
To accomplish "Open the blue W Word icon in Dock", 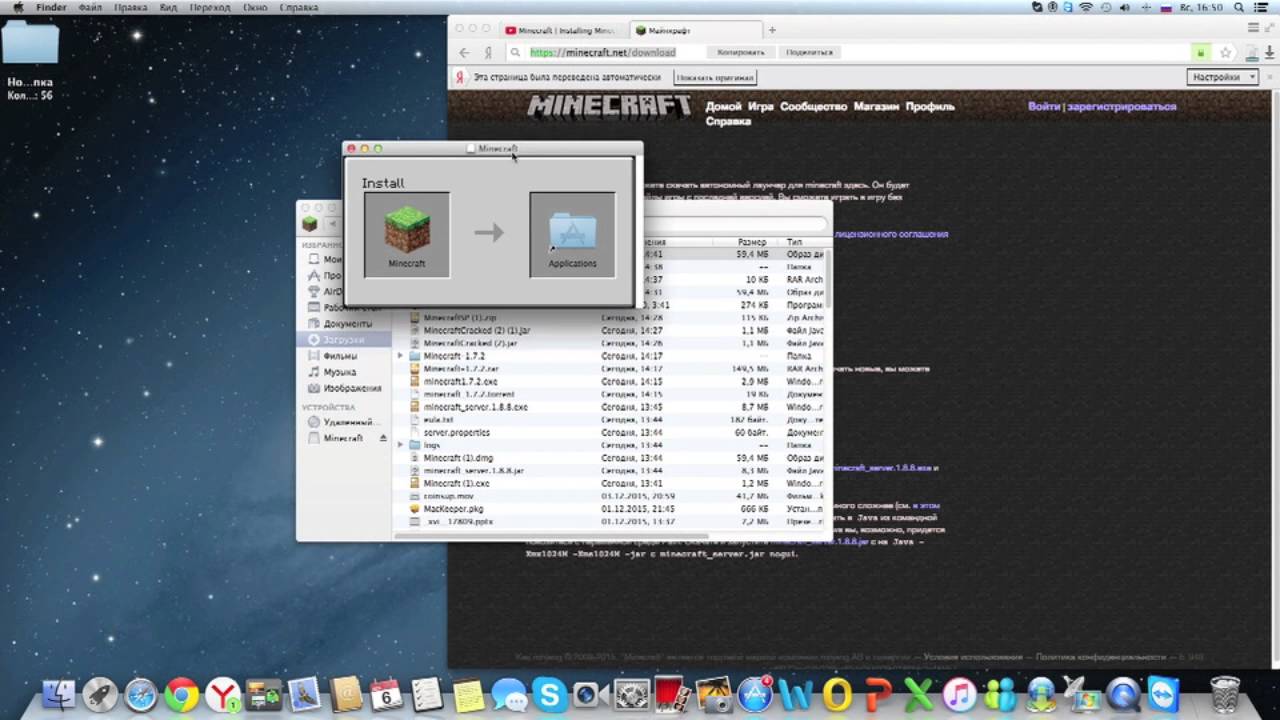I will [x=796, y=693].
